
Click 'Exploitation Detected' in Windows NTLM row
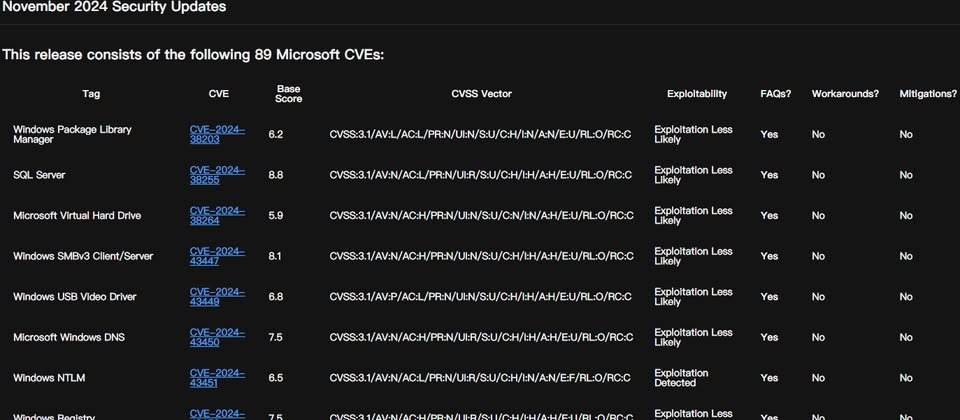[681, 378]
